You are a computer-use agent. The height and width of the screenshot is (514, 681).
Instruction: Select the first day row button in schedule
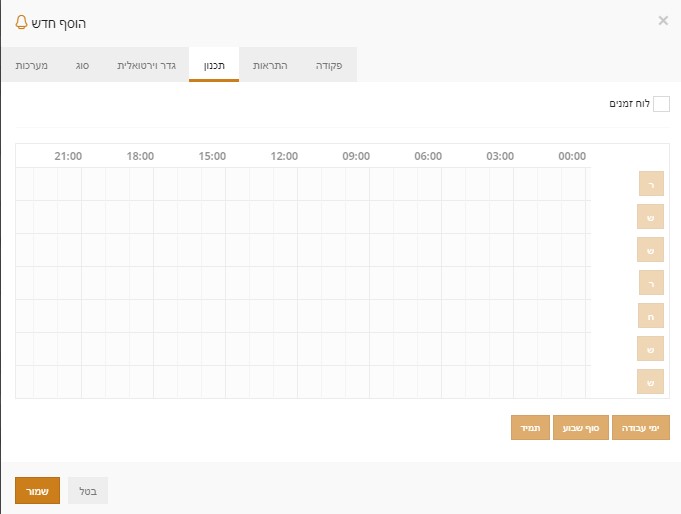(x=651, y=184)
